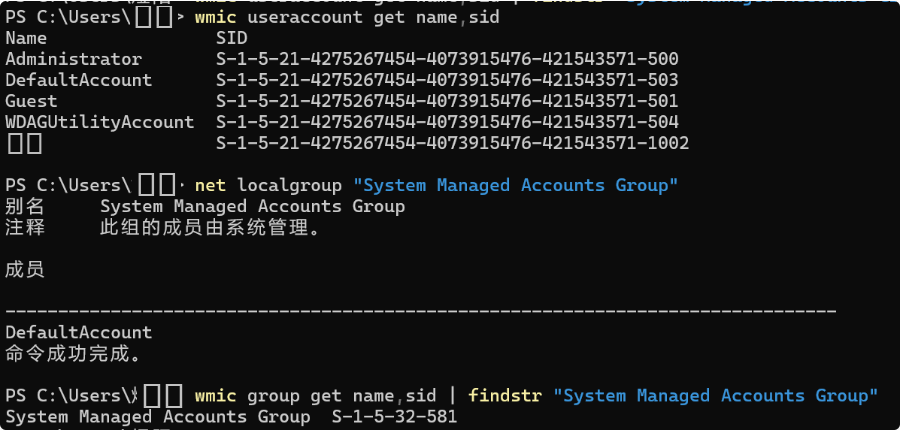
Task: Click group name in the final output line
Action: 158,417
